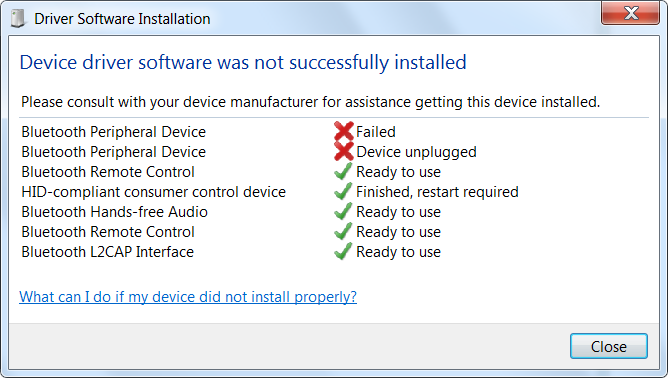Select the first Bluetooth Peripheral Device entry
The image size is (668, 378).
point(114,132)
